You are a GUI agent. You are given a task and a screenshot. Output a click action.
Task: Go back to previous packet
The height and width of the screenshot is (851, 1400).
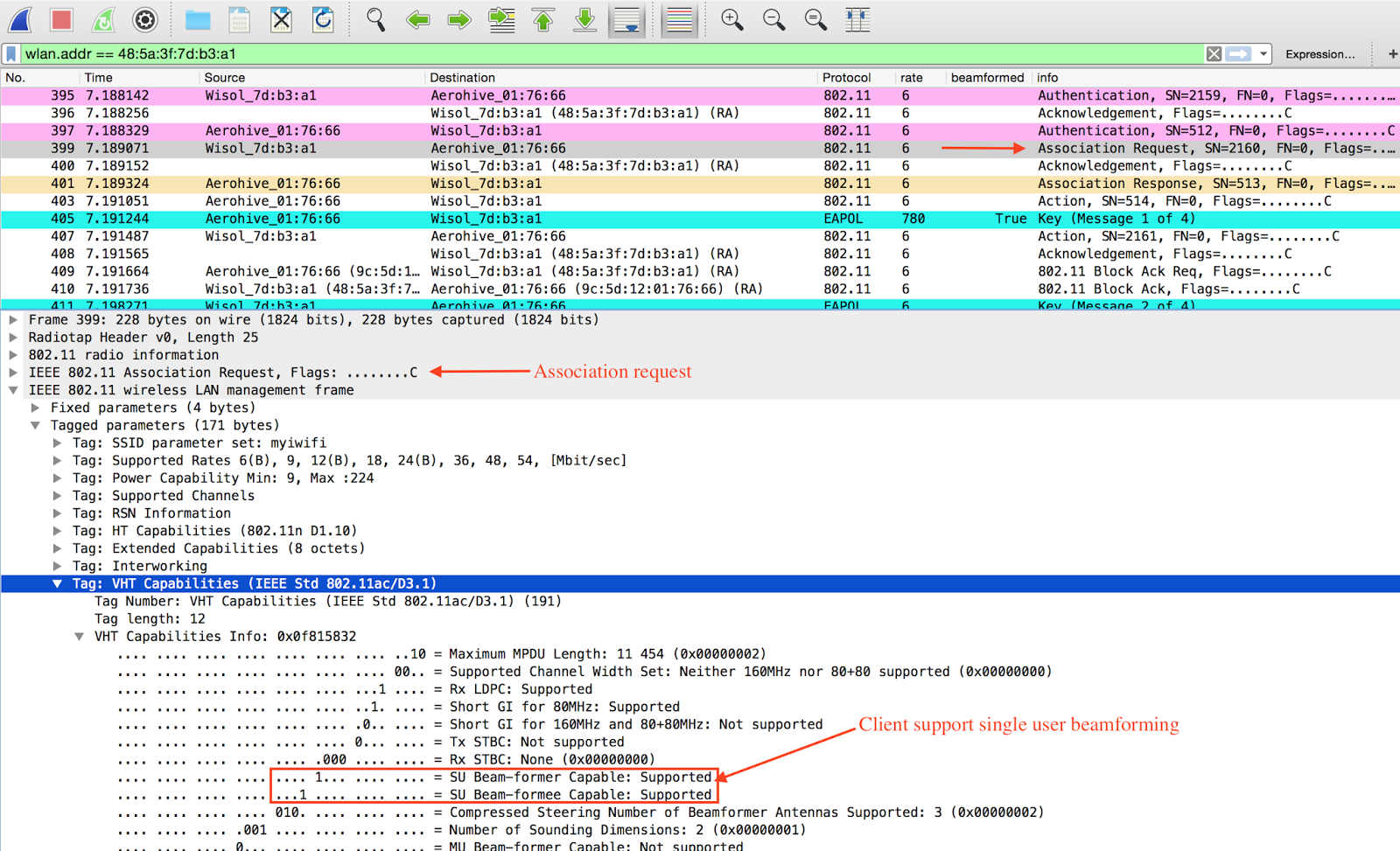point(417,19)
